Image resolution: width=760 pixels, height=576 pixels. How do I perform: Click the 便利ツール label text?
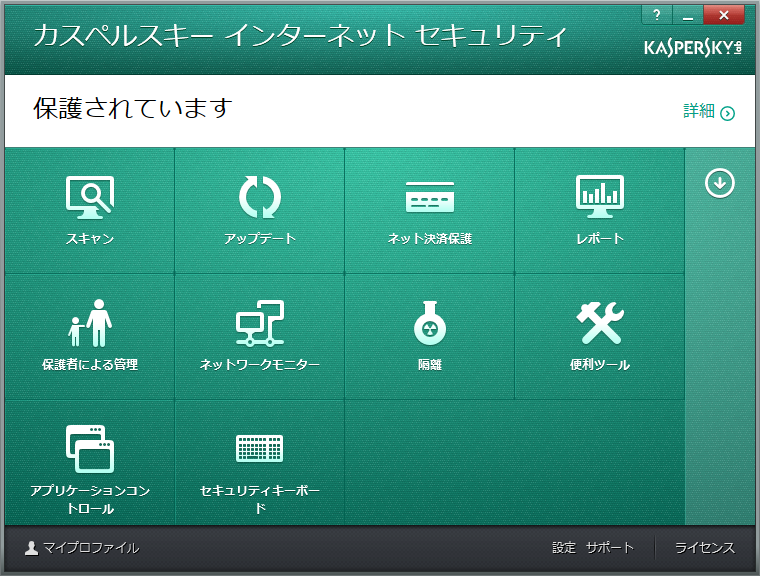pyautogui.click(x=600, y=365)
